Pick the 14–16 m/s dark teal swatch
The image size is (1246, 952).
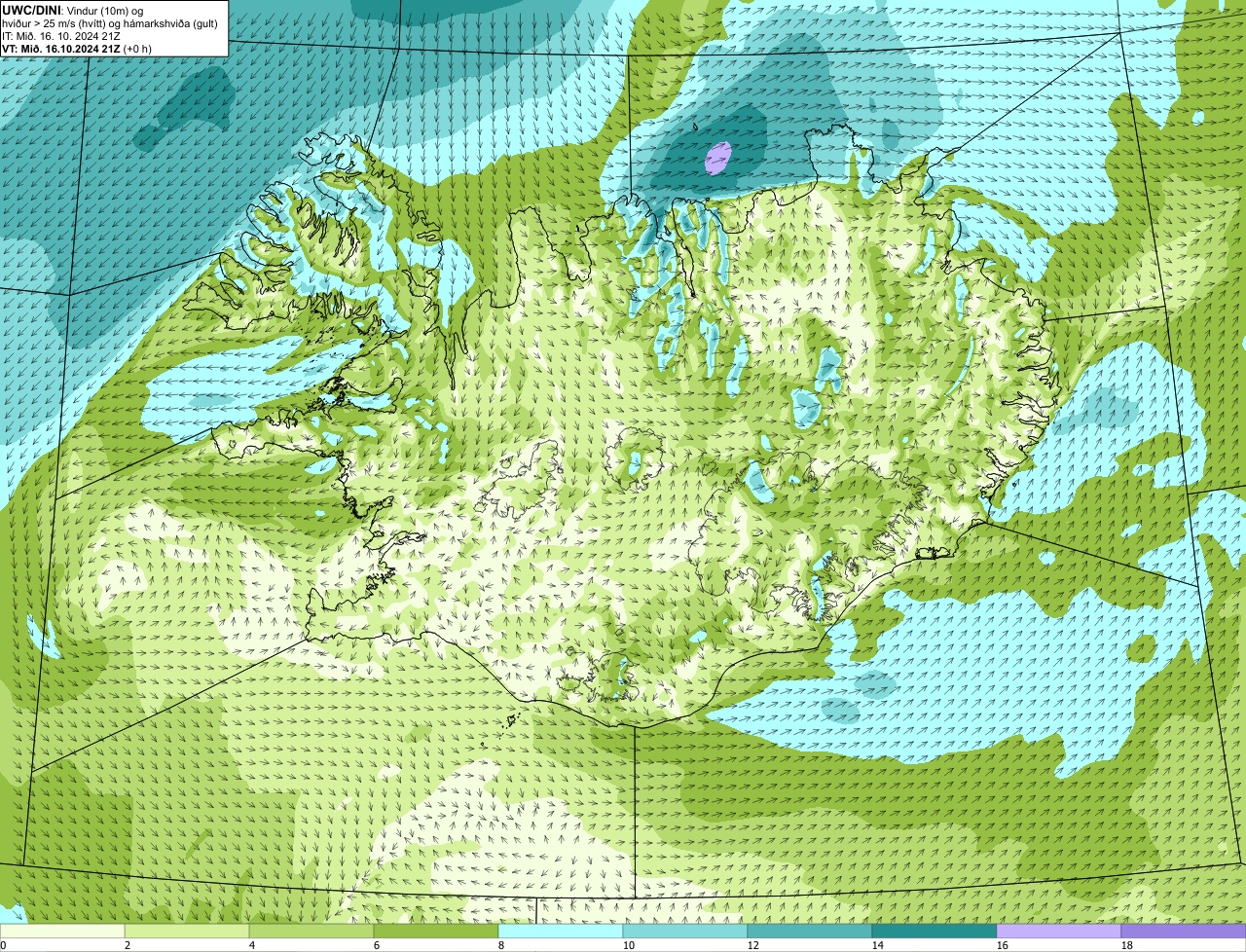[934, 931]
